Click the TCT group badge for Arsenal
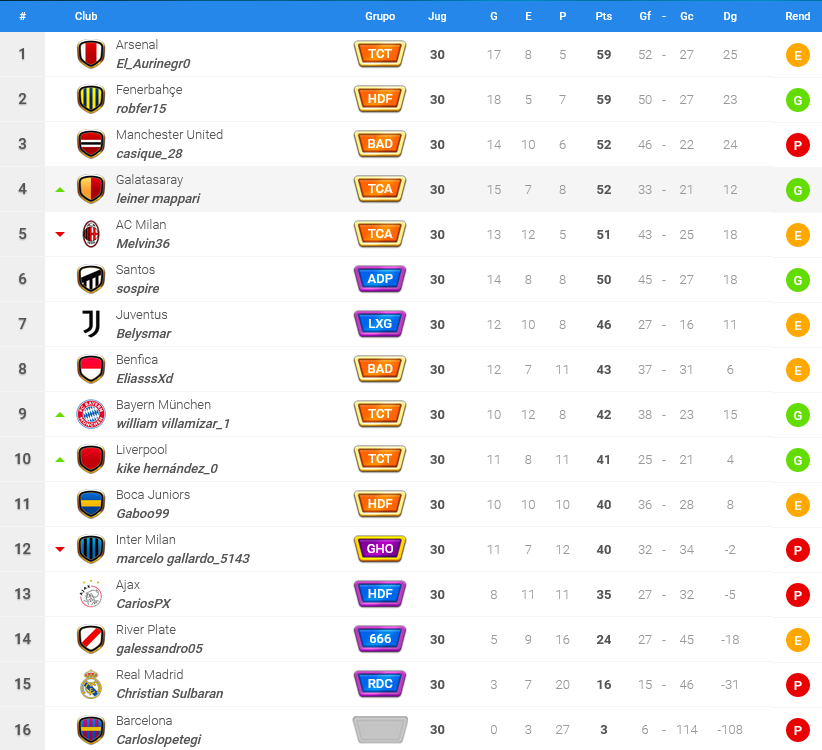Screen dimensions: 822x750 pos(380,54)
